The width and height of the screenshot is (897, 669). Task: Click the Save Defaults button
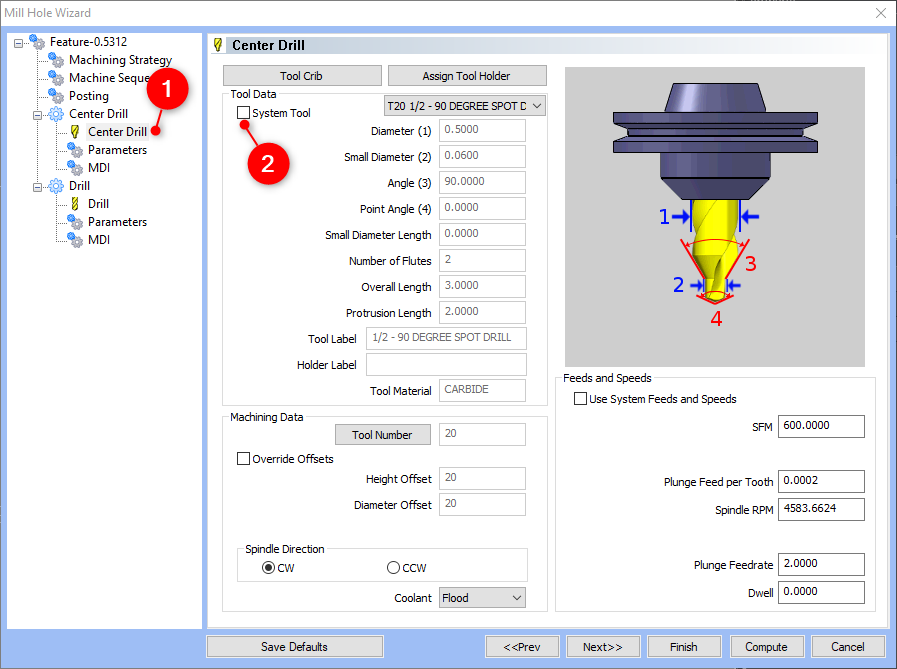tap(295, 647)
